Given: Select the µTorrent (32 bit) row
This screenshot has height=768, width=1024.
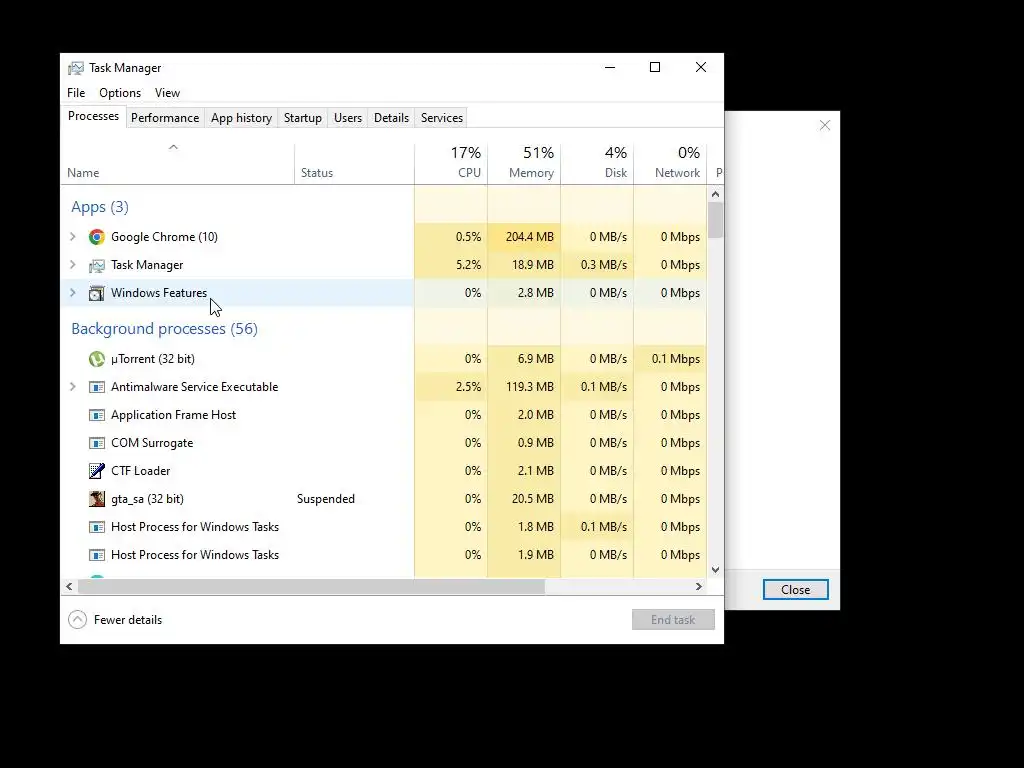Looking at the screenshot, I should click(x=384, y=359).
